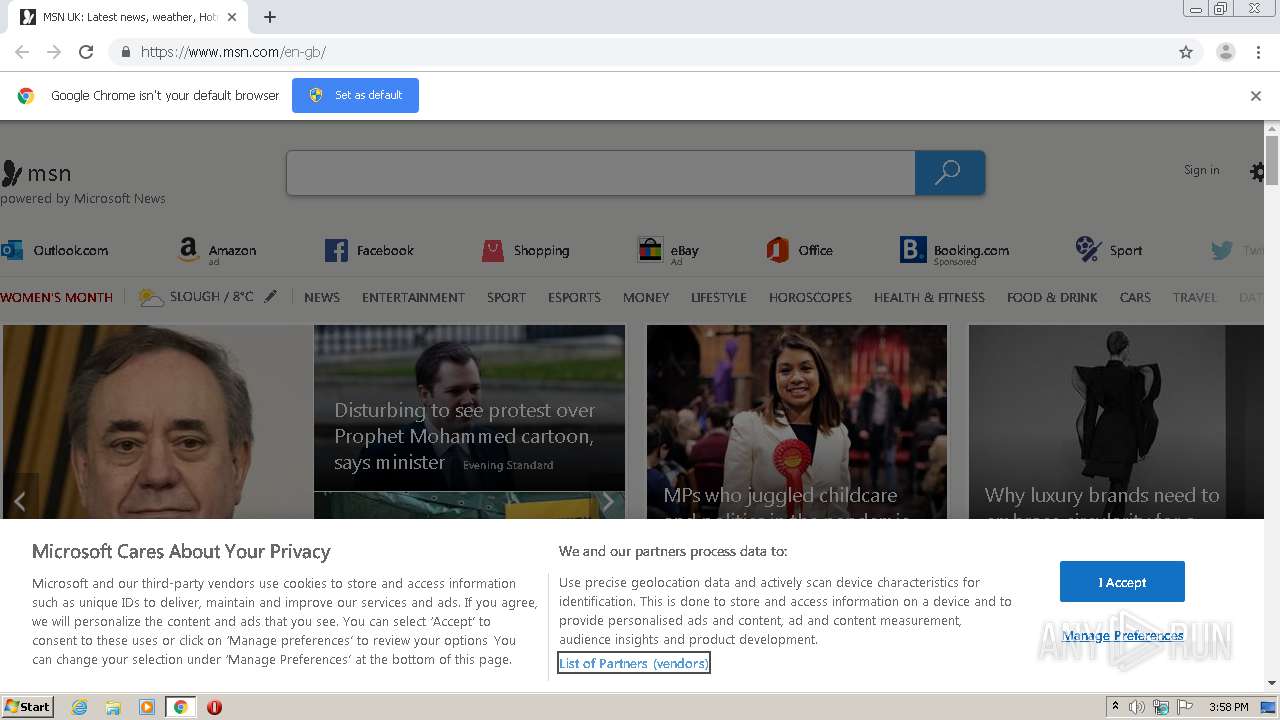Reload the page with refresh icon
Image resolution: width=1280 pixels, height=720 pixels.
(x=86, y=52)
